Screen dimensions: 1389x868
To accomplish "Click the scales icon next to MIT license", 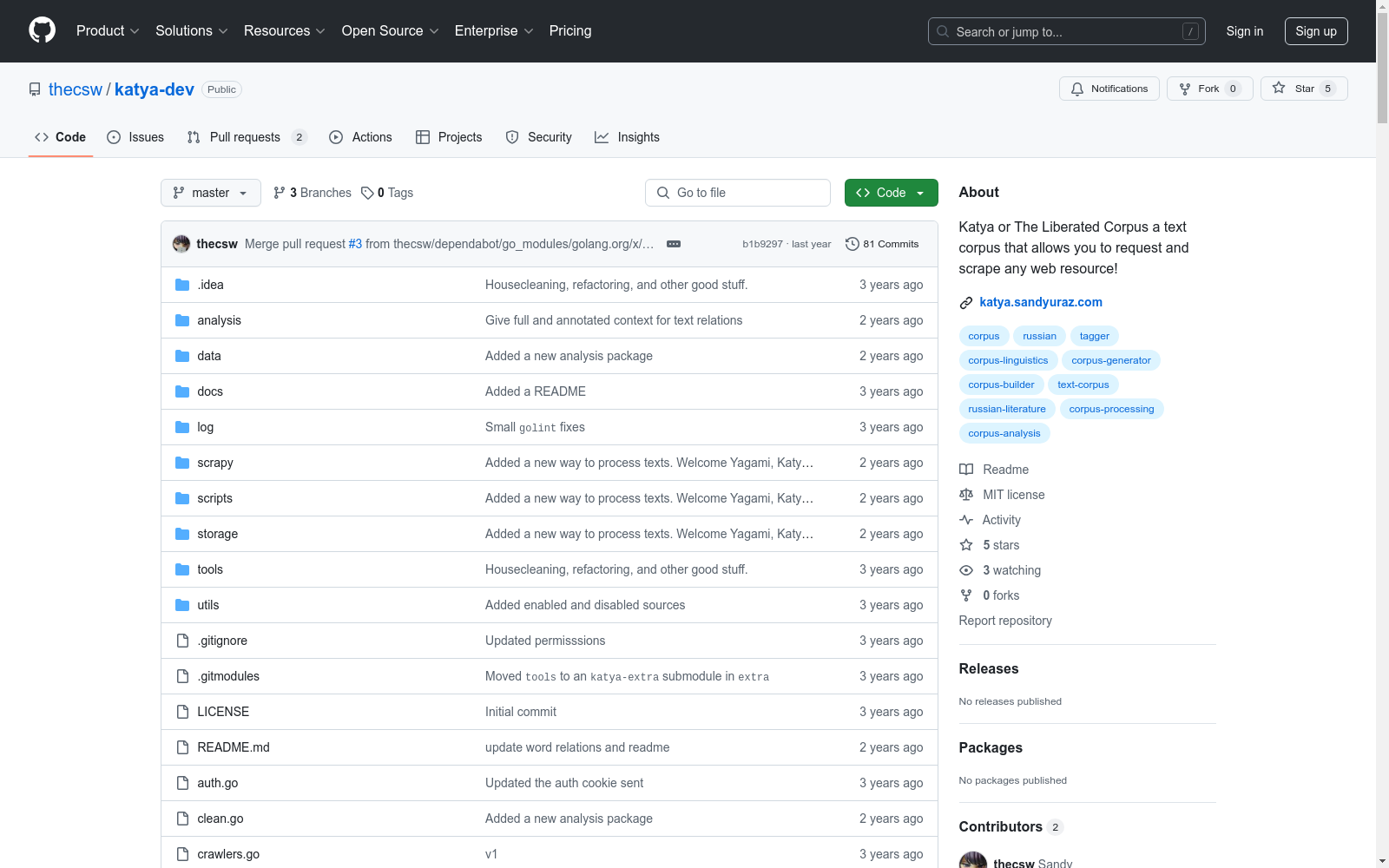I will click(x=966, y=495).
